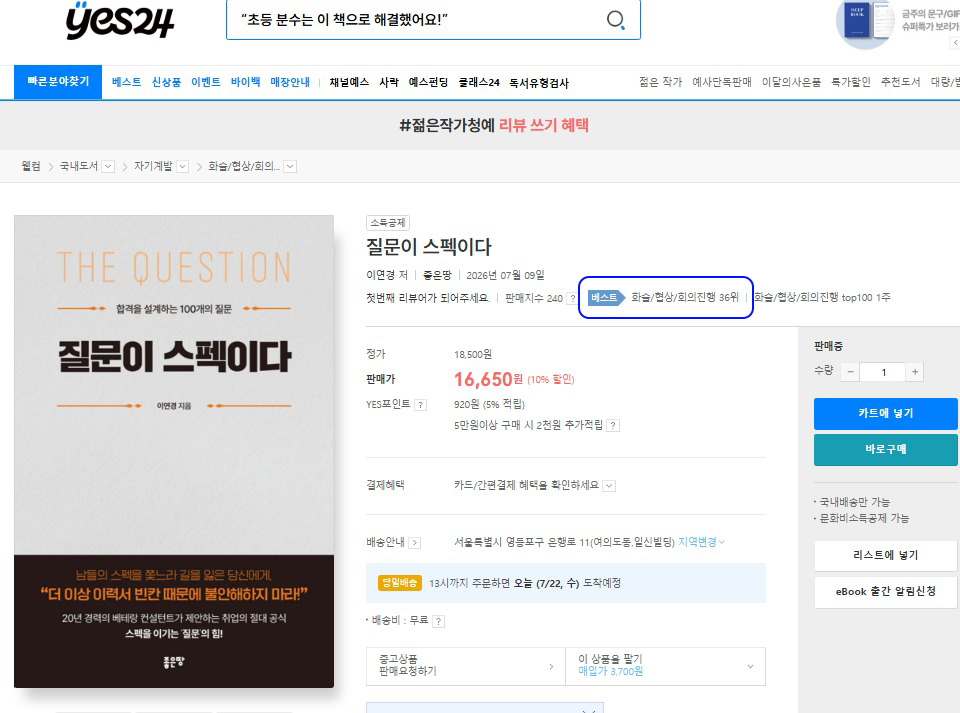Open the 배송안내 arrow icon
This screenshot has width=960, height=713.
414,543
